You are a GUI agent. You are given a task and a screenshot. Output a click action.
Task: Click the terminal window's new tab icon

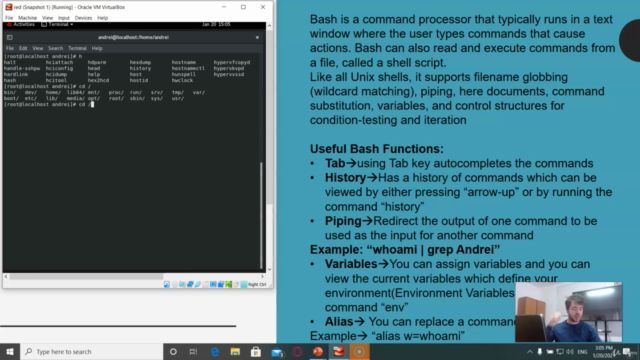[9, 37]
